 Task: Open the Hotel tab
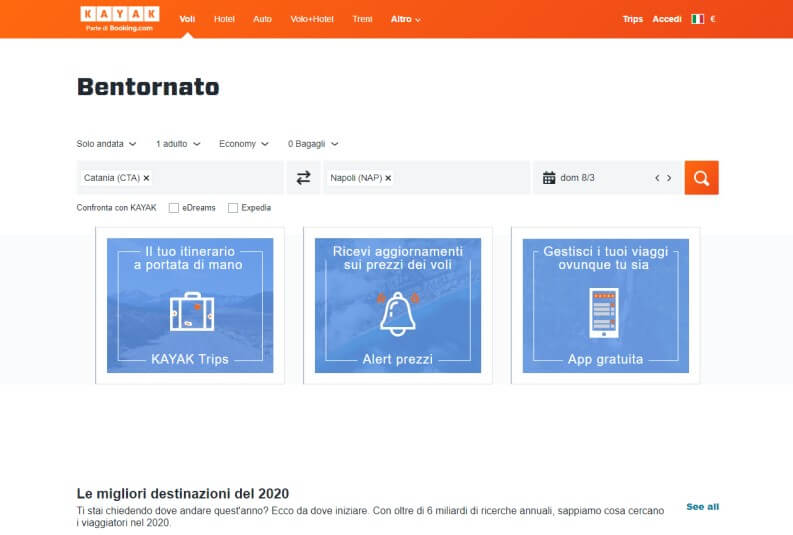coord(224,19)
